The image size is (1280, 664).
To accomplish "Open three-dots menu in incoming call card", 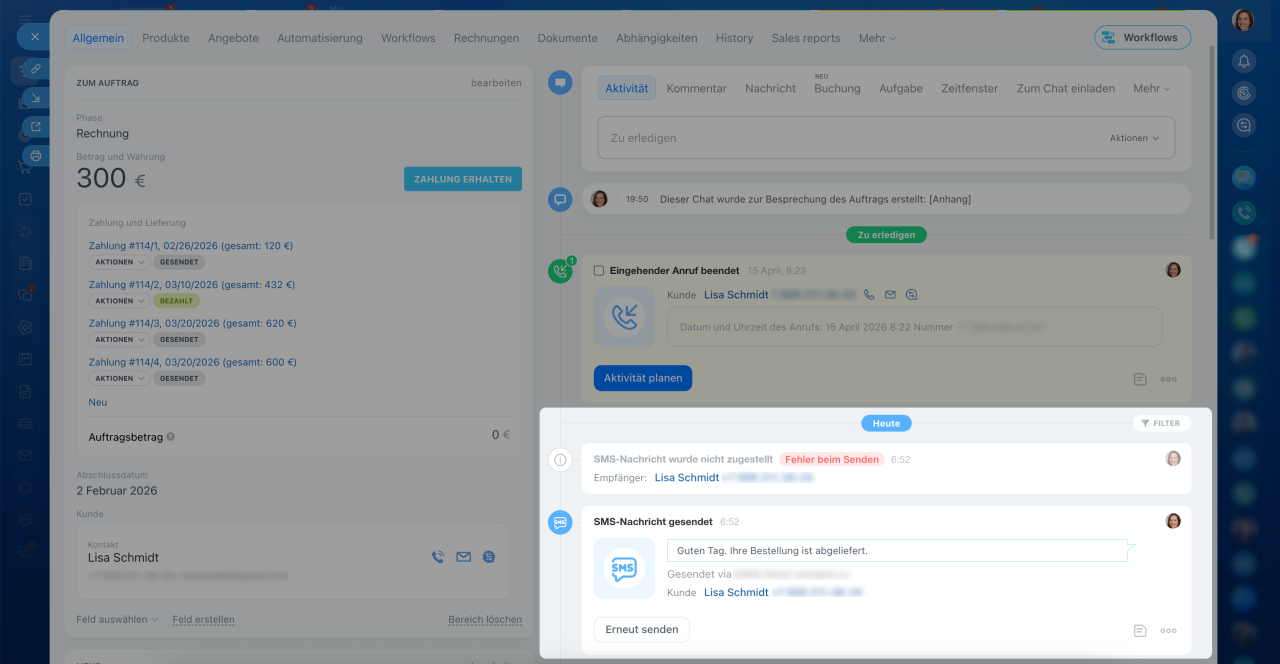I will 1168,379.
